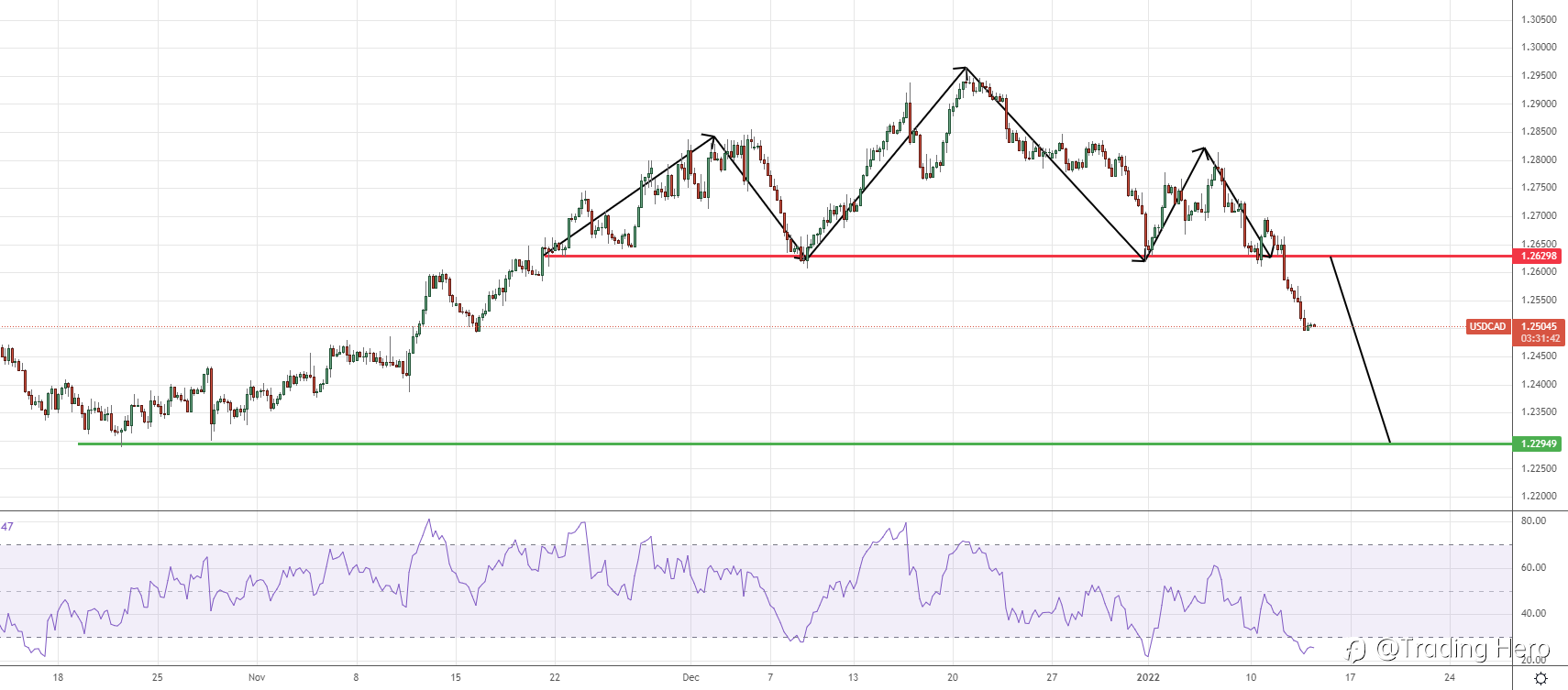
Task: Click the current price 1.25045 label
Action: coord(1540,326)
